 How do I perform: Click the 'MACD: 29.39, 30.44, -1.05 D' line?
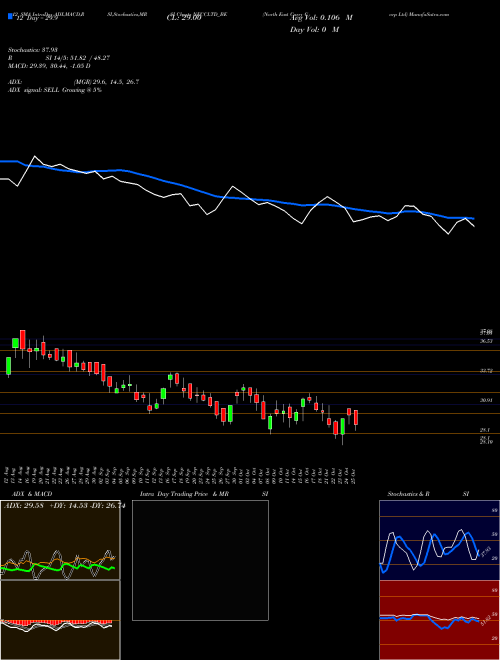click(x=49, y=66)
